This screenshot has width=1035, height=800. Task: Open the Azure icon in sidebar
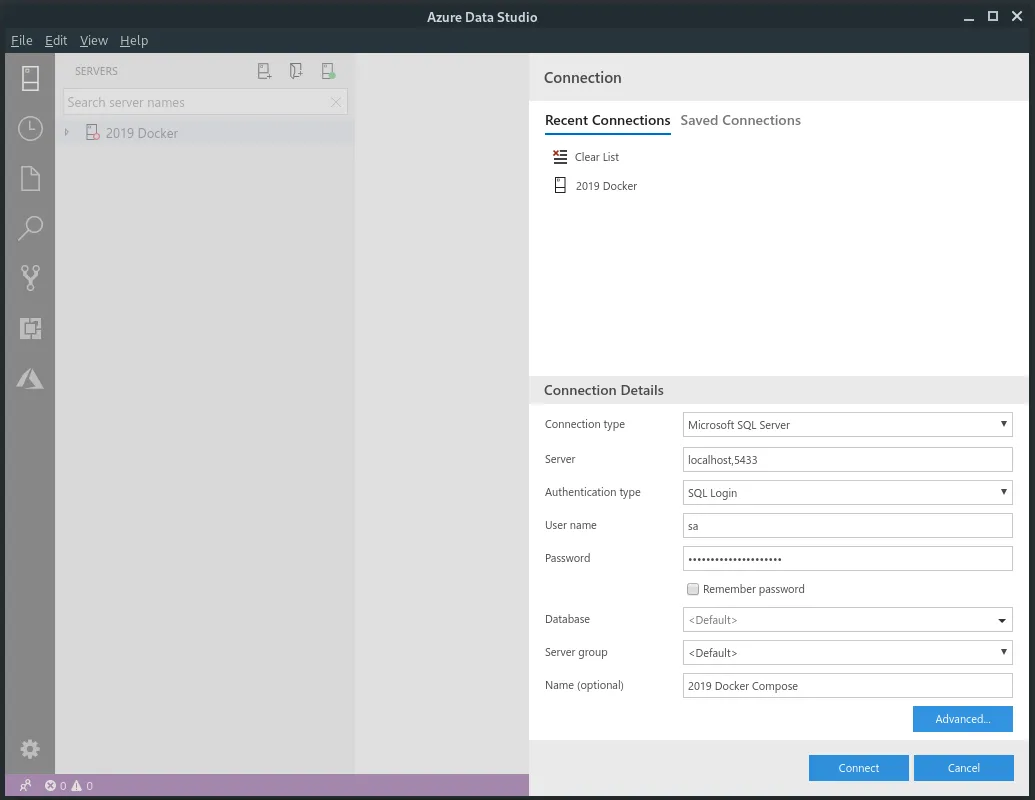tap(30, 379)
